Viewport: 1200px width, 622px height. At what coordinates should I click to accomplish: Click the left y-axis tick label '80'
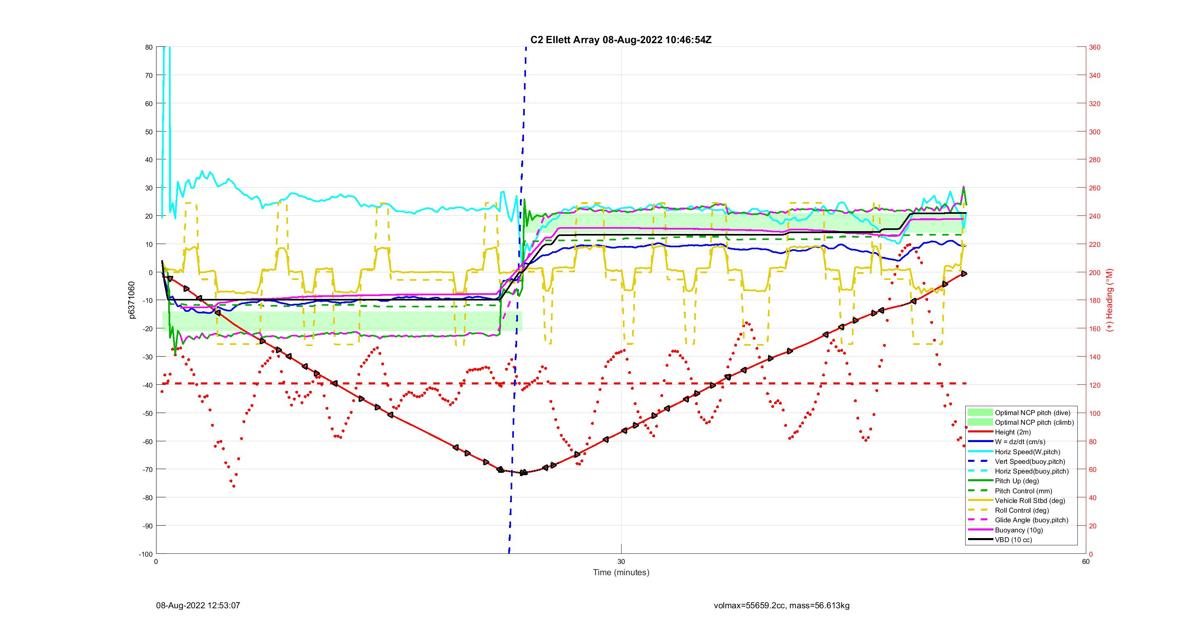click(148, 47)
